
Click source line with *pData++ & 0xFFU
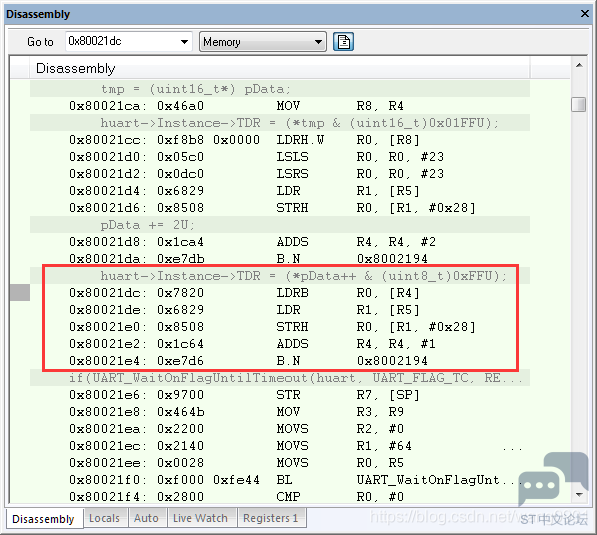280,276
